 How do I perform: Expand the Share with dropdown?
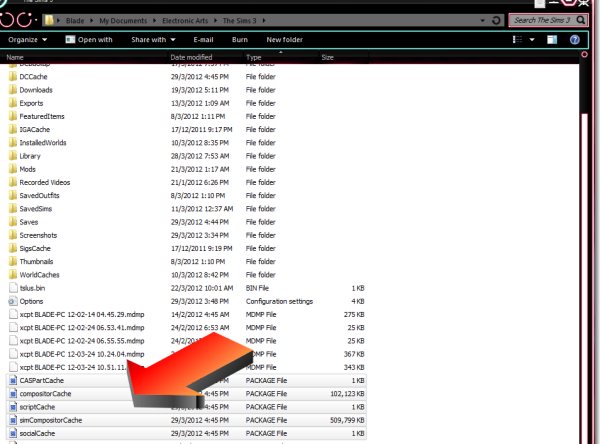pyautogui.click(x=152, y=40)
